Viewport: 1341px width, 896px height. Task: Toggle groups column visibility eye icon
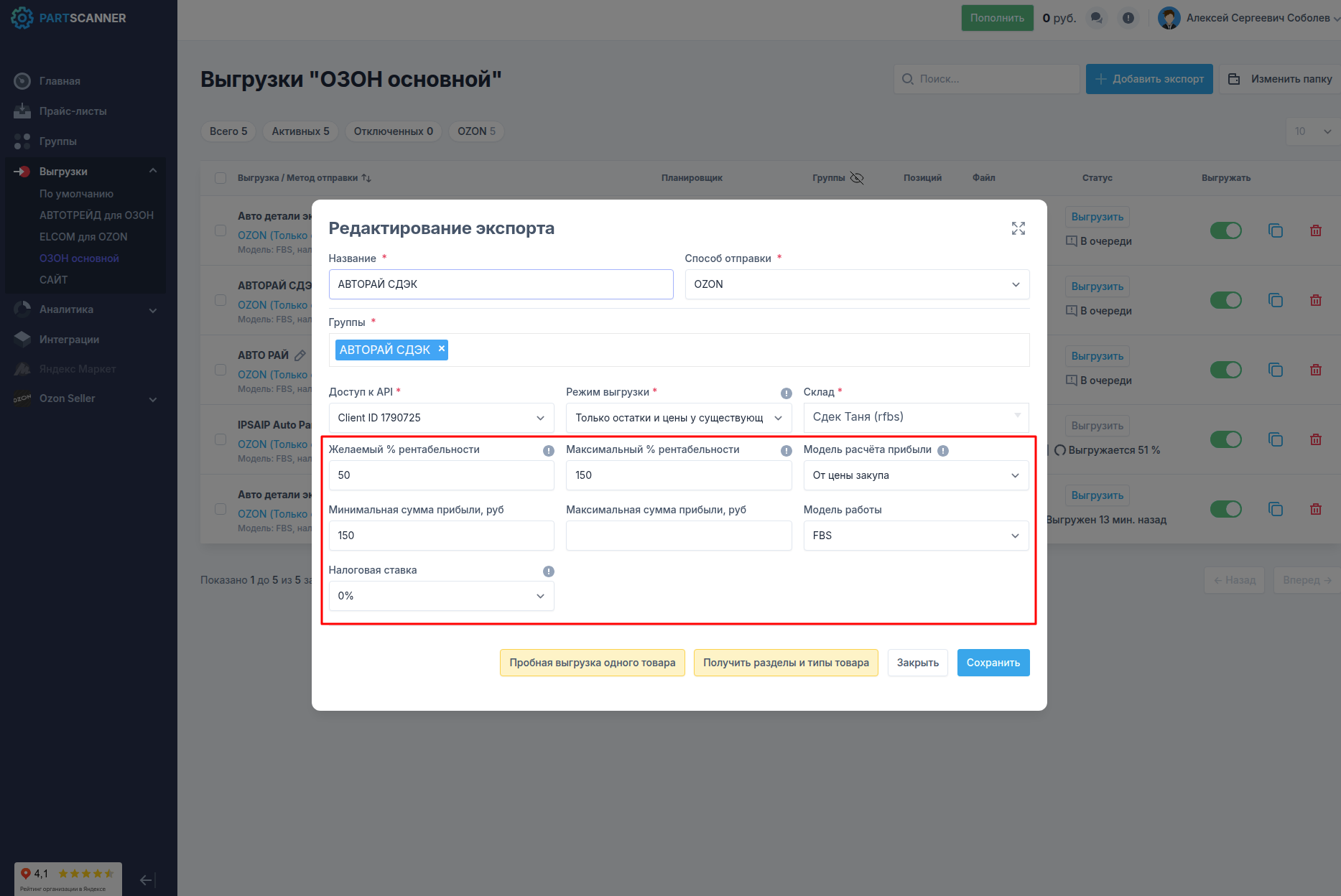click(857, 178)
